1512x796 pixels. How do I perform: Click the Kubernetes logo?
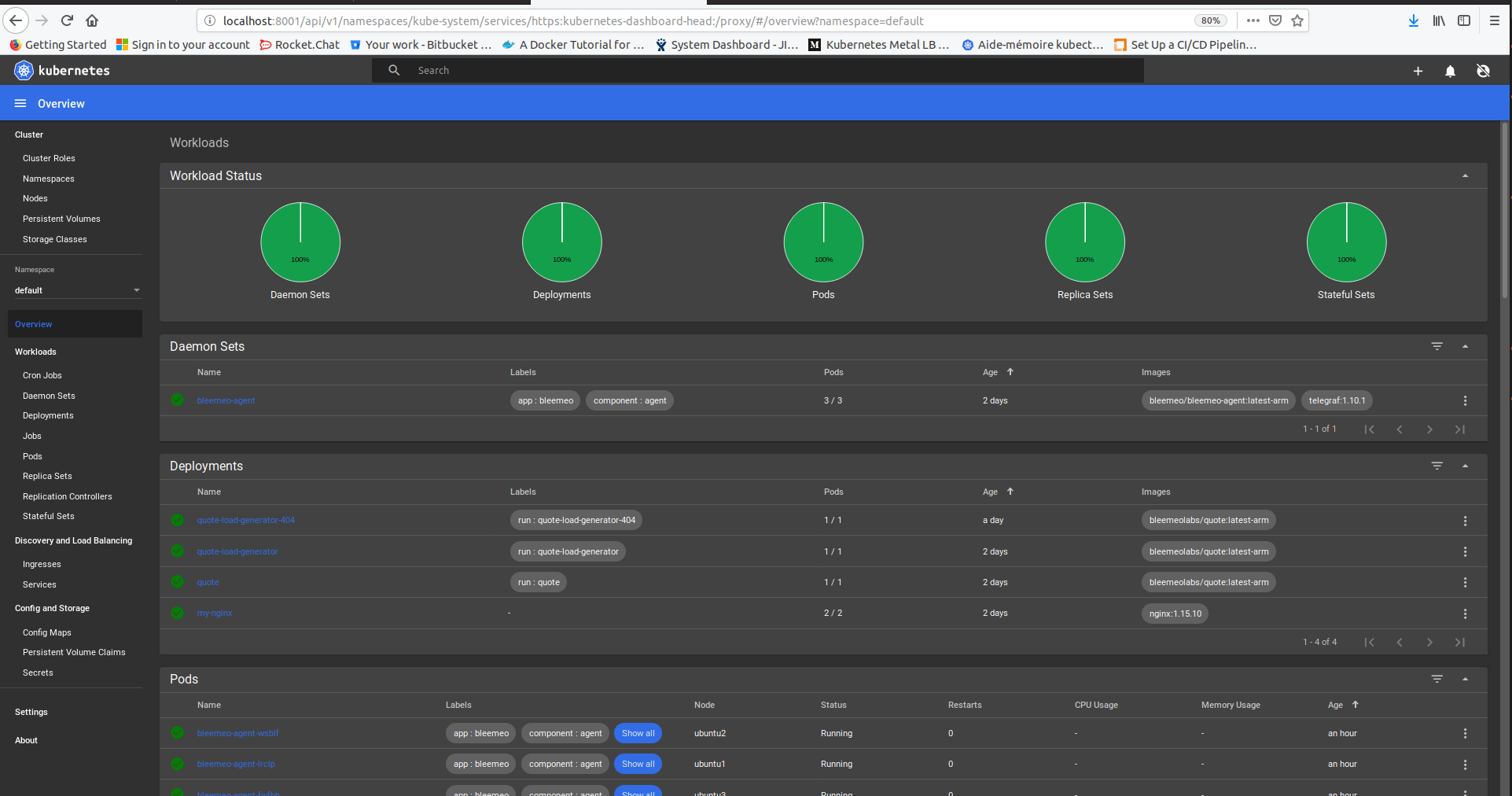click(x=23, y=70)
